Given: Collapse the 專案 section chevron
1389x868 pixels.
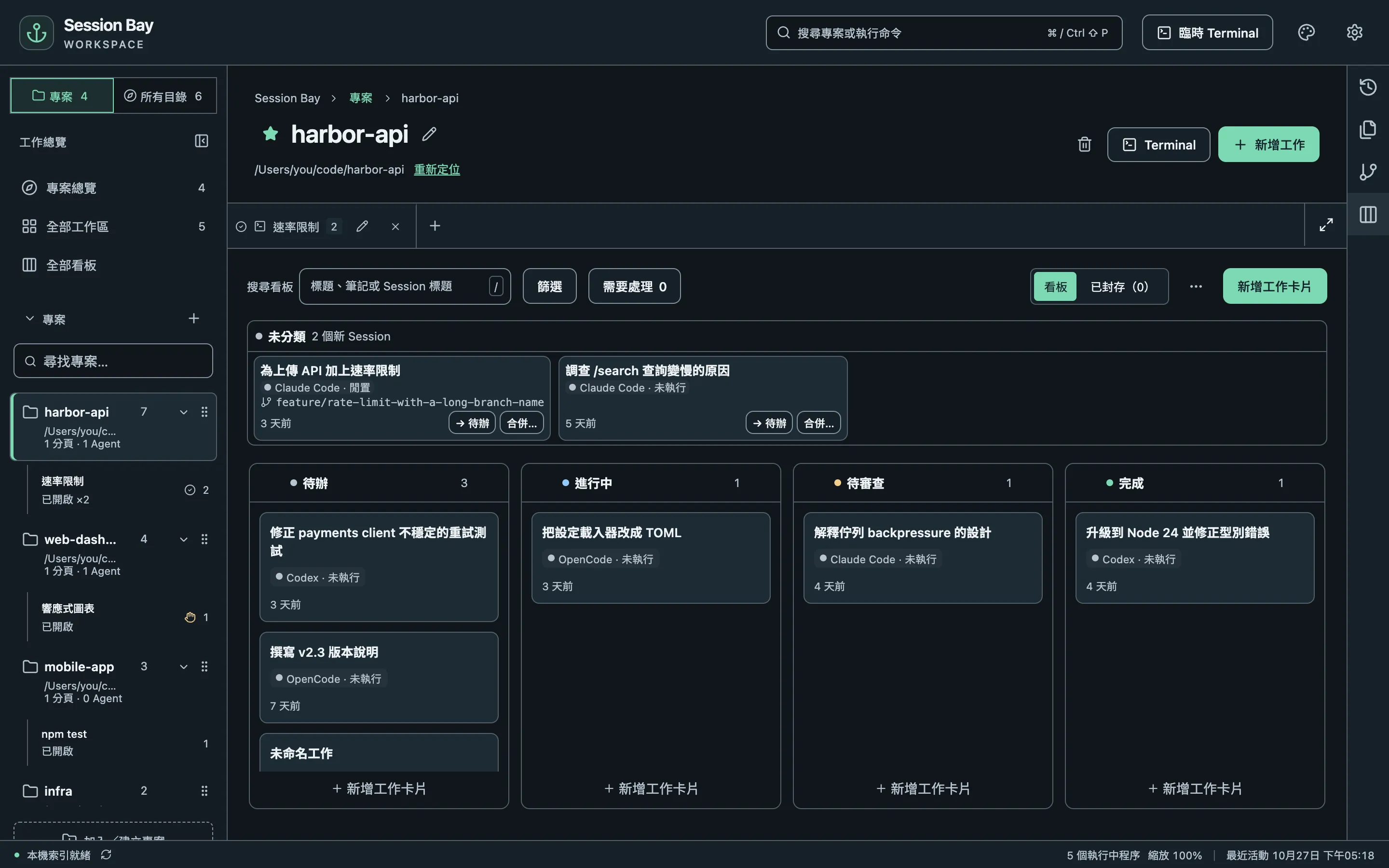Looking at the screenshot, I should tap(30, 319).
